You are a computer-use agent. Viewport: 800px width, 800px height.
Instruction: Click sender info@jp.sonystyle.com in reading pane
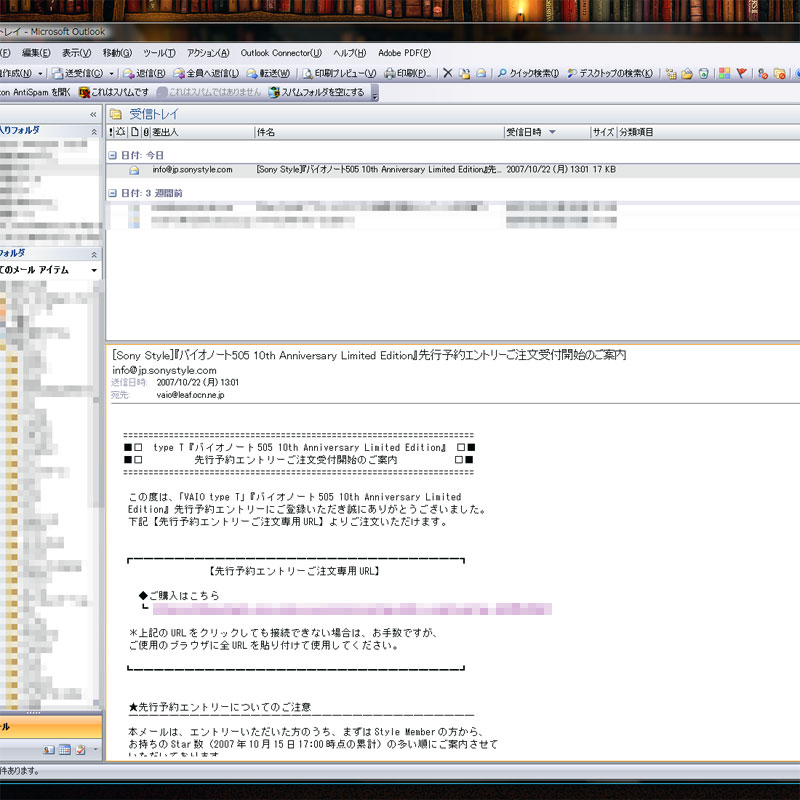click(x=164, y=370)
